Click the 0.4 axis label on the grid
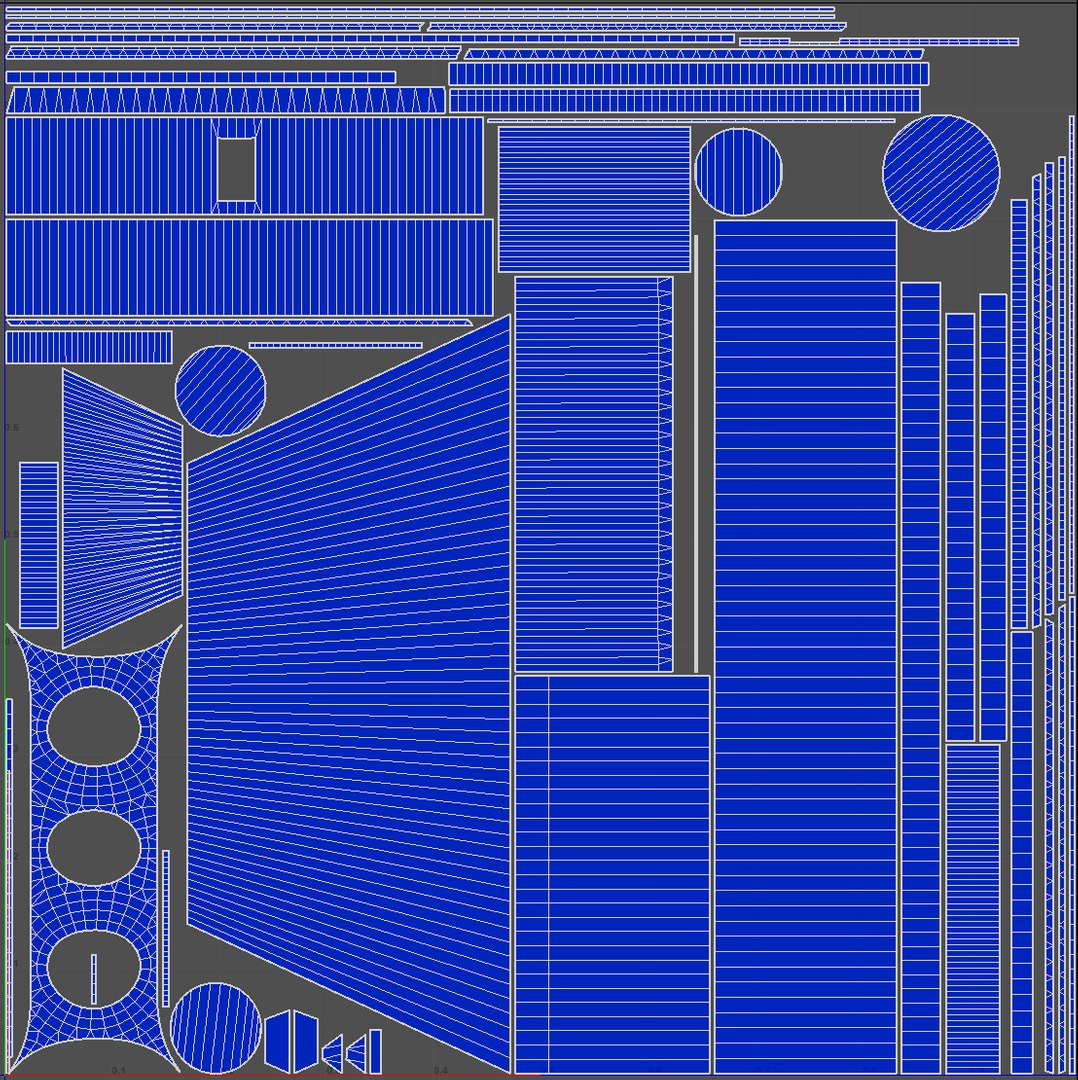The width and height of the screenshot is (1078, 1080). coord(441,1070)
